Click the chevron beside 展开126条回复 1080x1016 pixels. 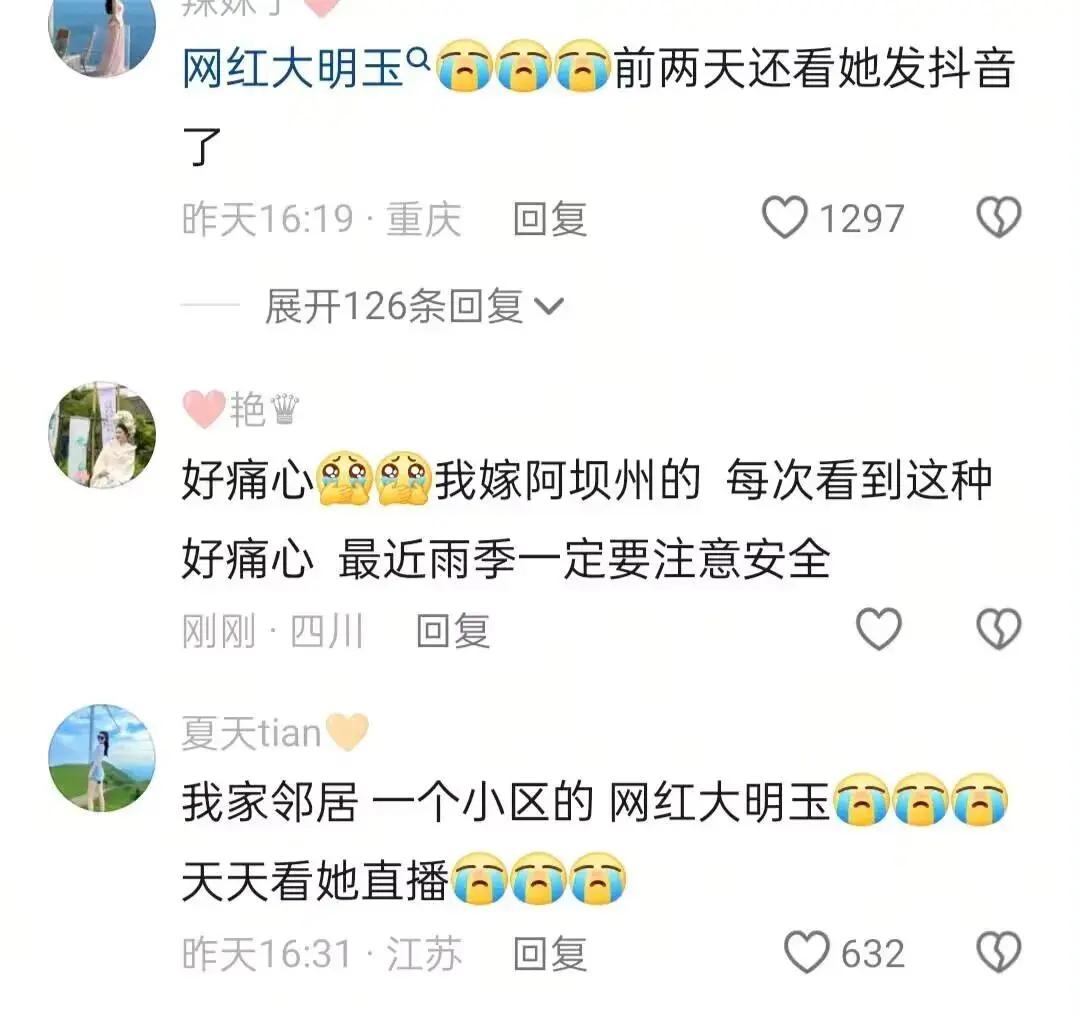coord(550,307)
